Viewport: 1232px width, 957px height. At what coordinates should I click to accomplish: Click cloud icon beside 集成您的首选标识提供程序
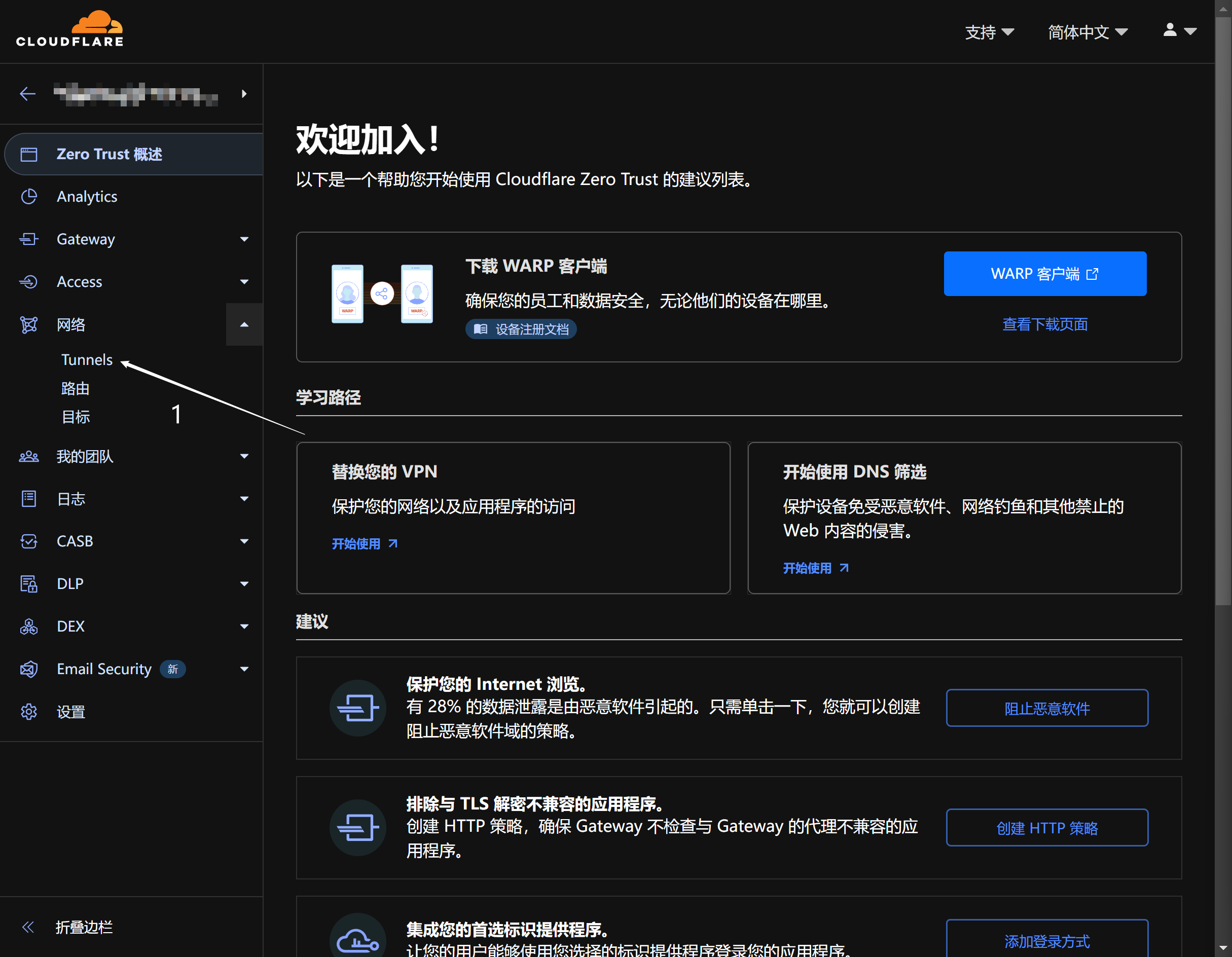357,936
